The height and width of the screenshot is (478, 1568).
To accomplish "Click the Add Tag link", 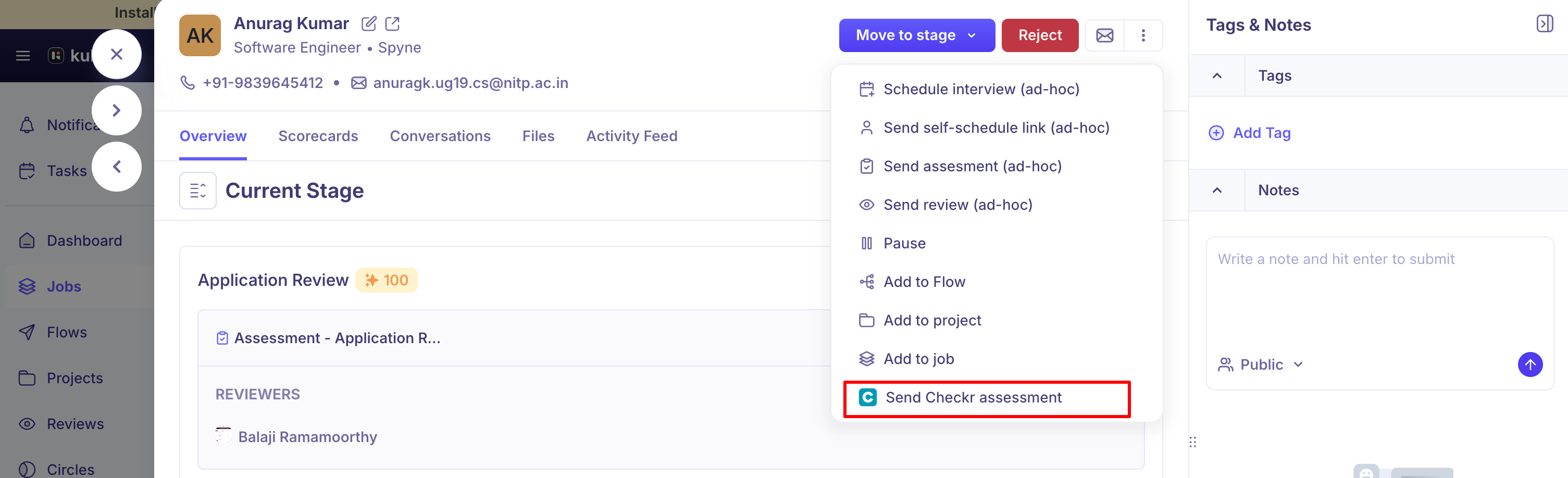I will 1249,133.
